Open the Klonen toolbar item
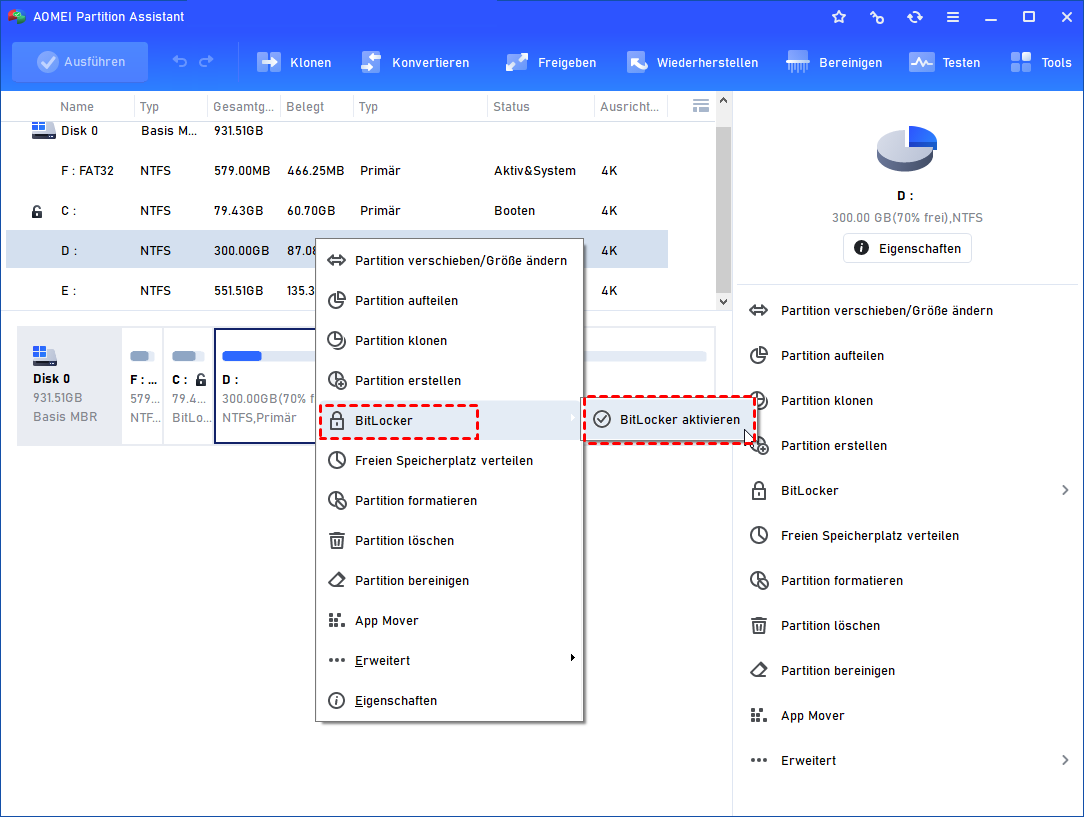The image size is (1084, 817). pyautogui.click(x=294, y=62)
